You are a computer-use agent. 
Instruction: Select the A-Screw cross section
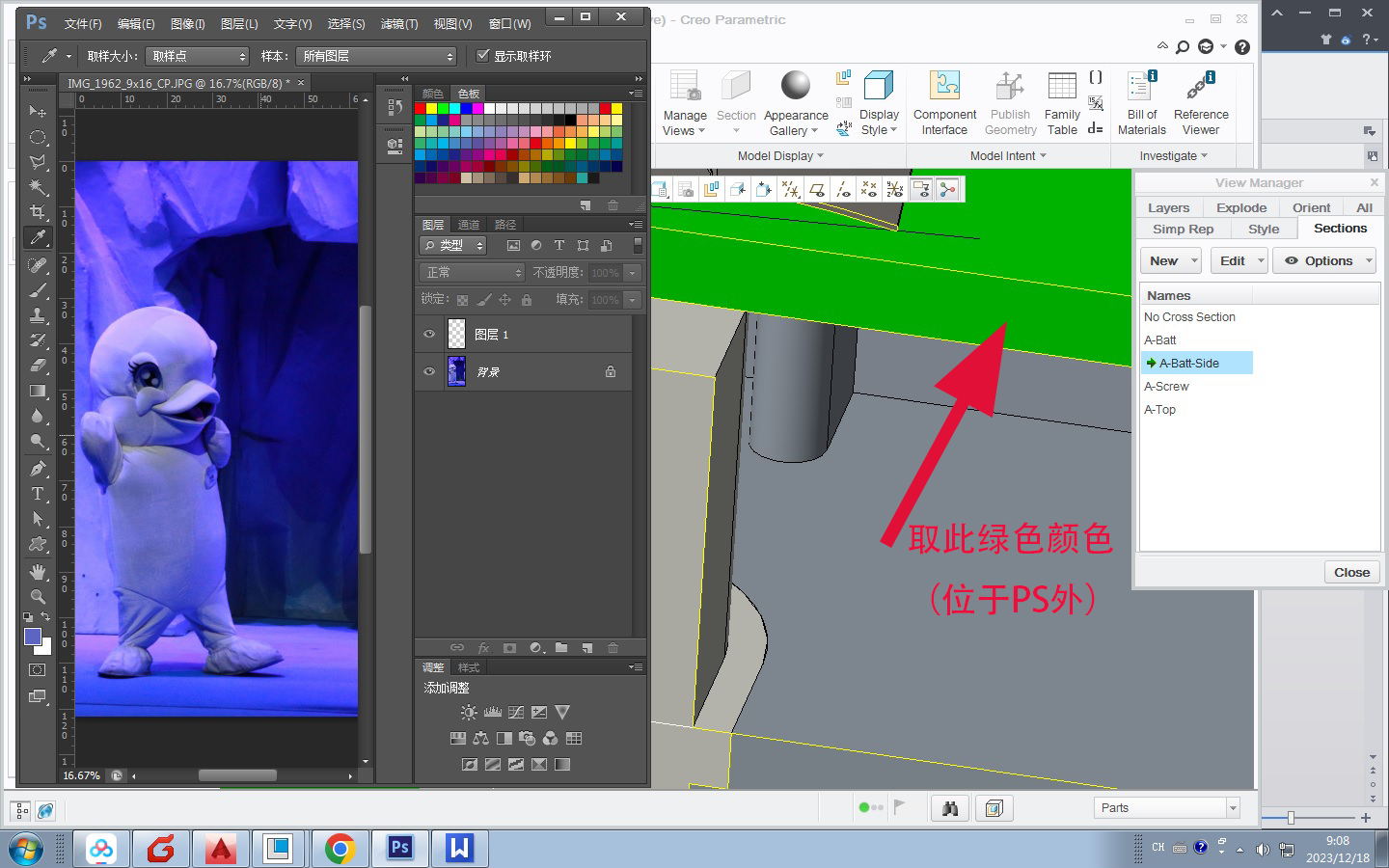point(1166,386)
